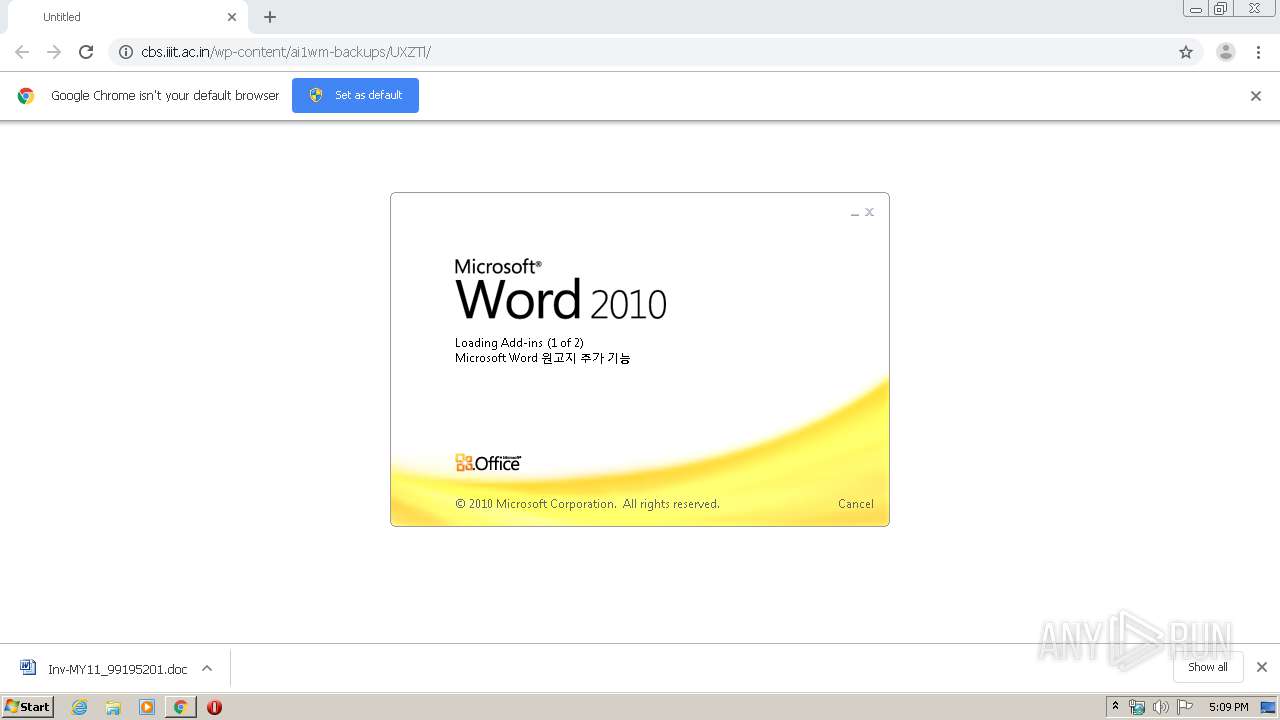
Task: Close the Word splash screen
Action: (870, 212)
